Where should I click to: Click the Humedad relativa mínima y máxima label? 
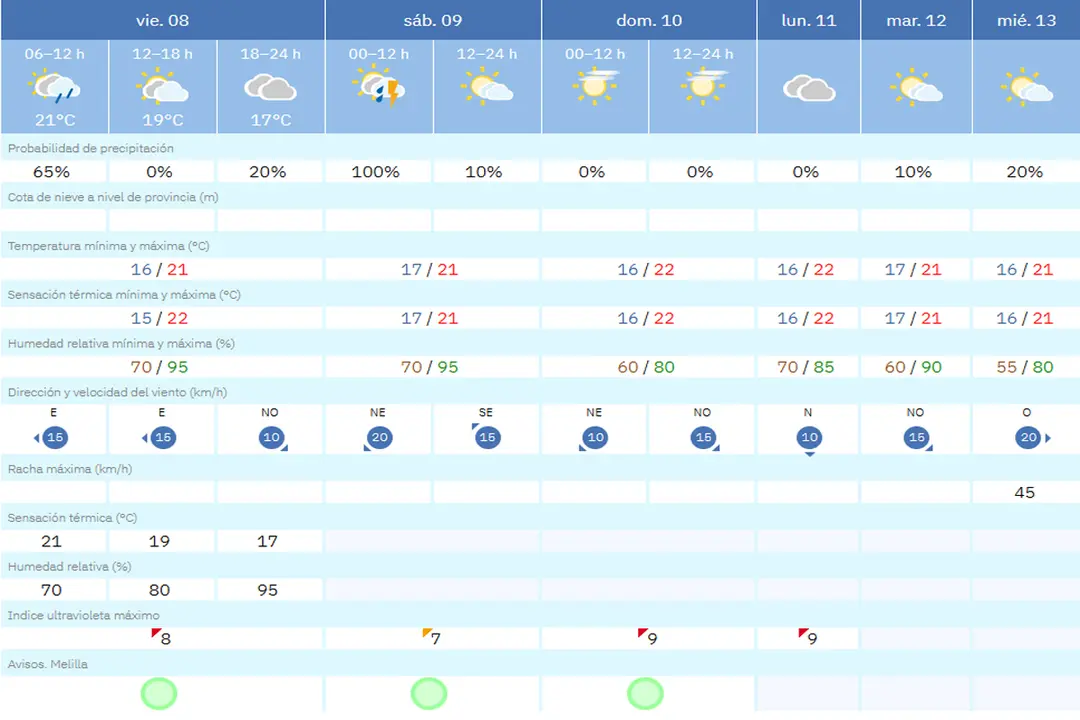point(121,343)
